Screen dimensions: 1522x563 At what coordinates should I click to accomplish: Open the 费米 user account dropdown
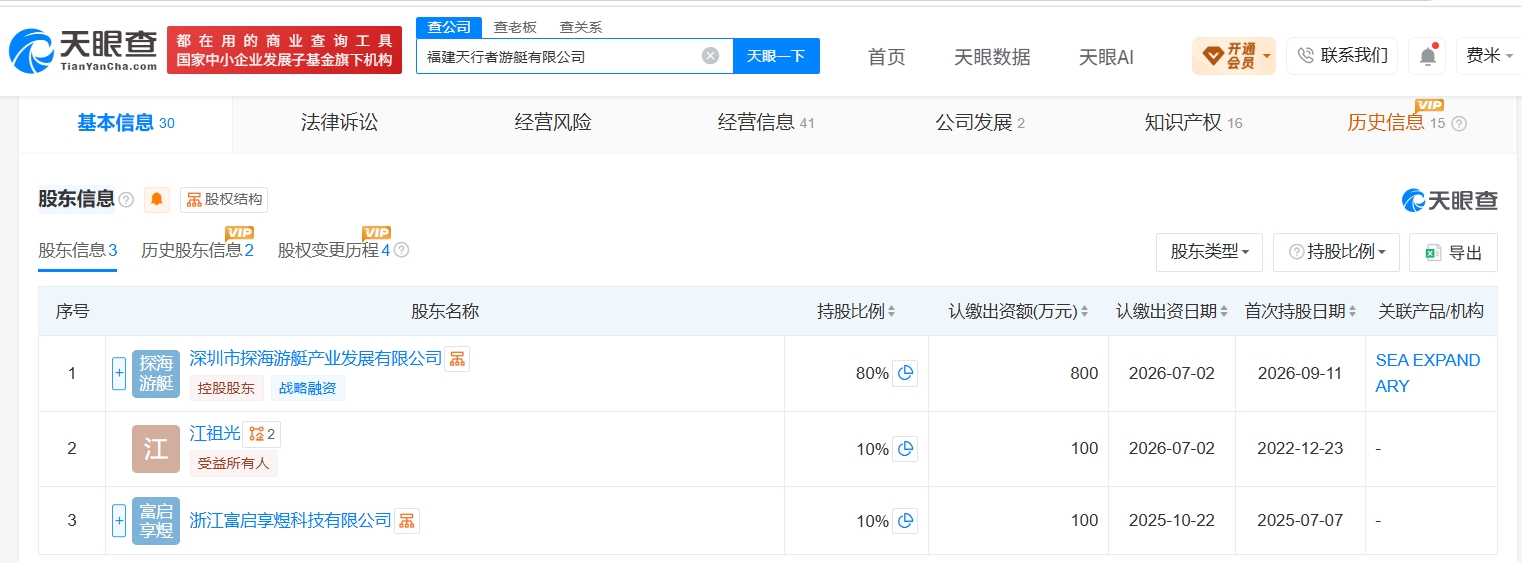(1489, 56)
